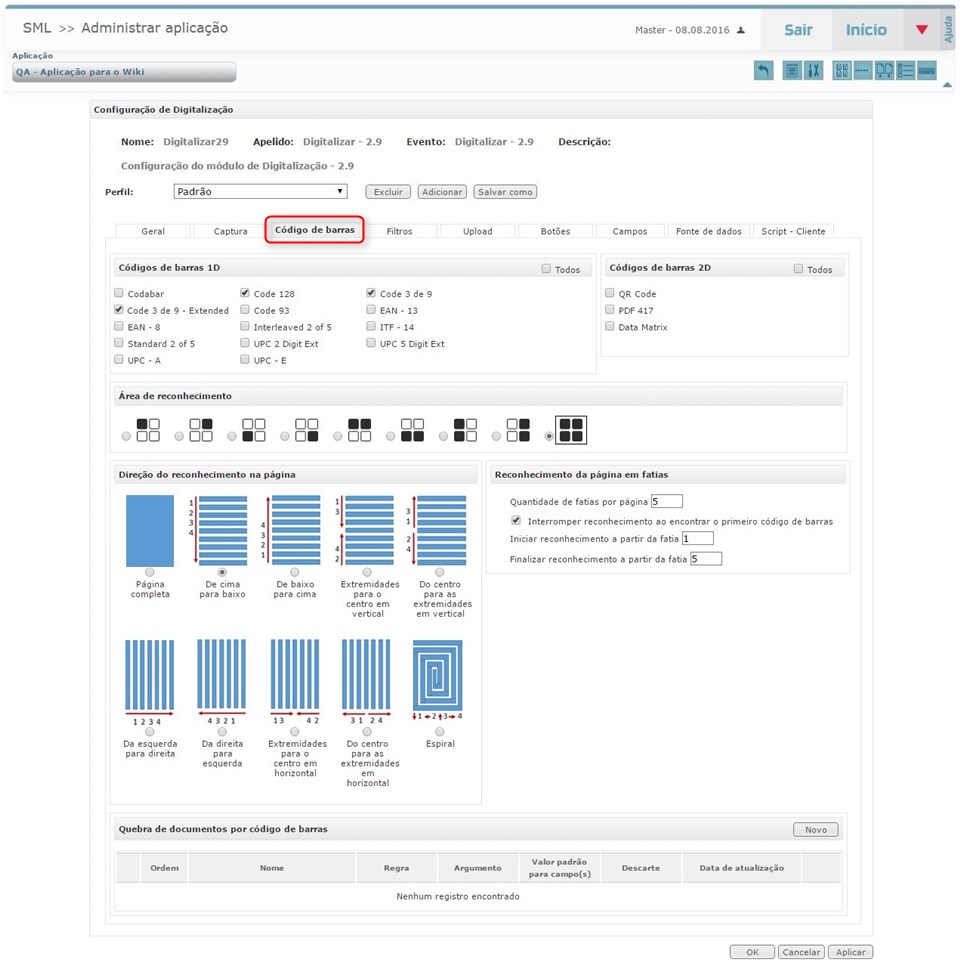Viewport: 960px width, 968px height.
Task: Click the two-pages icon in toolbar
Action: coord(884,71)
